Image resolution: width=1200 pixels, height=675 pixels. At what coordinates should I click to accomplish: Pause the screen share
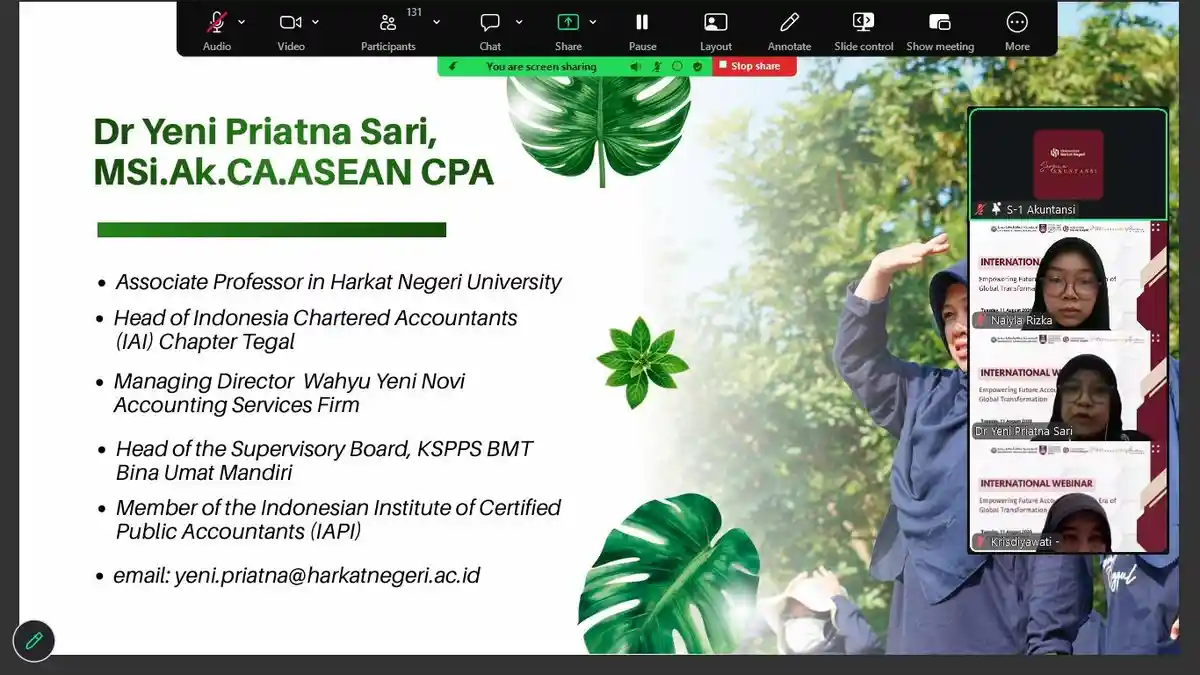point(642,22)
